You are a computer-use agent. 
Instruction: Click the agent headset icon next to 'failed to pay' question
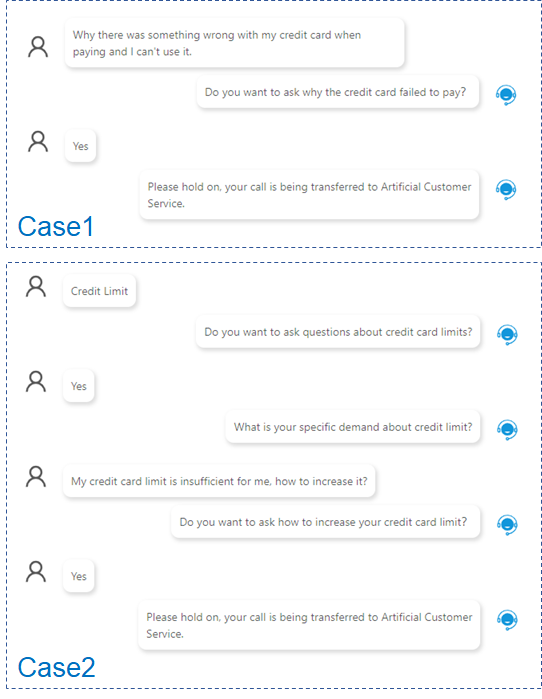click(x=506, y=95)
